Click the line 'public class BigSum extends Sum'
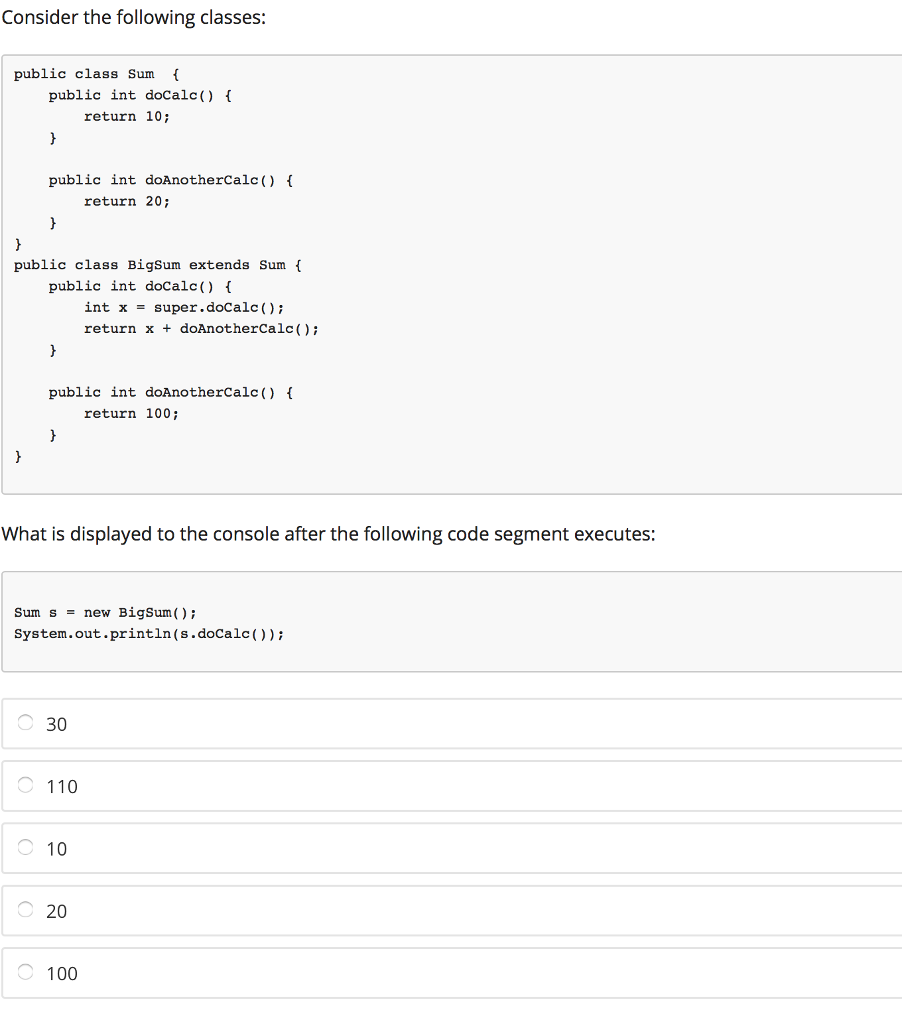The height and width of the screenshot is (1024, 902). (157, 265)
